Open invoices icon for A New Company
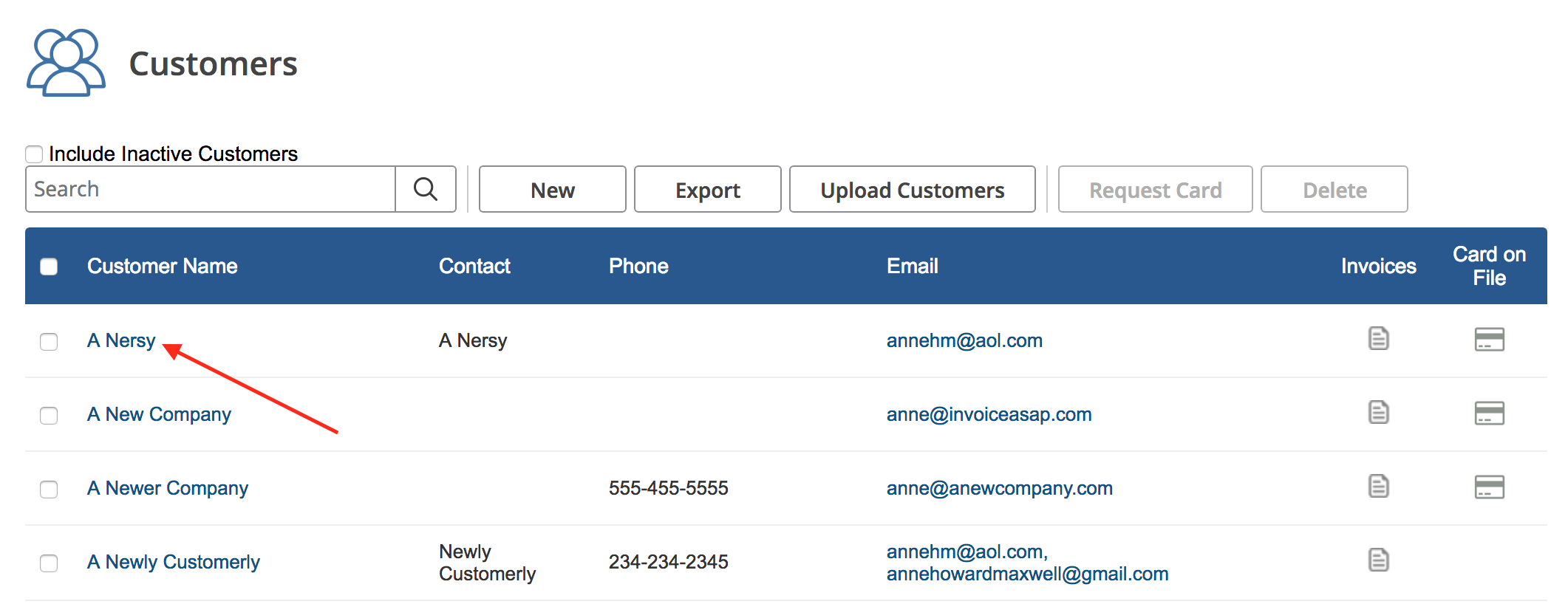The image size is (1568, 604). pyautogui.click(x=1378, y=413)
